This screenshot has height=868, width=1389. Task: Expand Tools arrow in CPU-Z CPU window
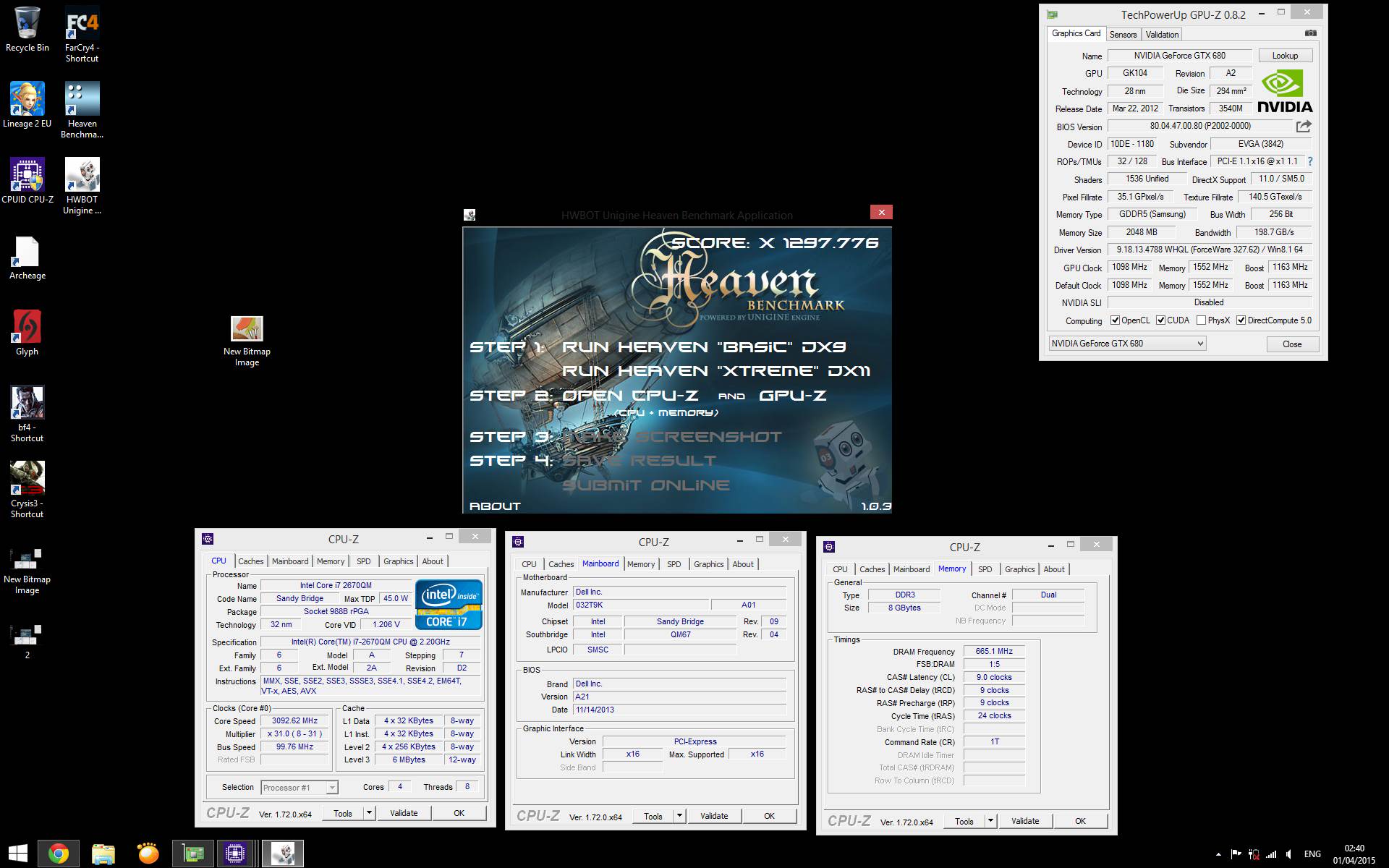pyautogui.click(x=369, y=813)
